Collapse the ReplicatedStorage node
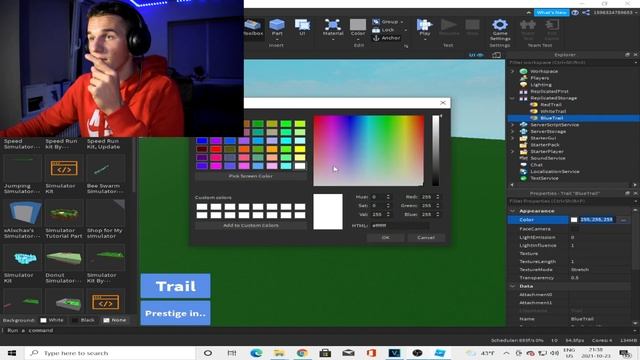This screenshot has height=360, width=640. point(513,98)
